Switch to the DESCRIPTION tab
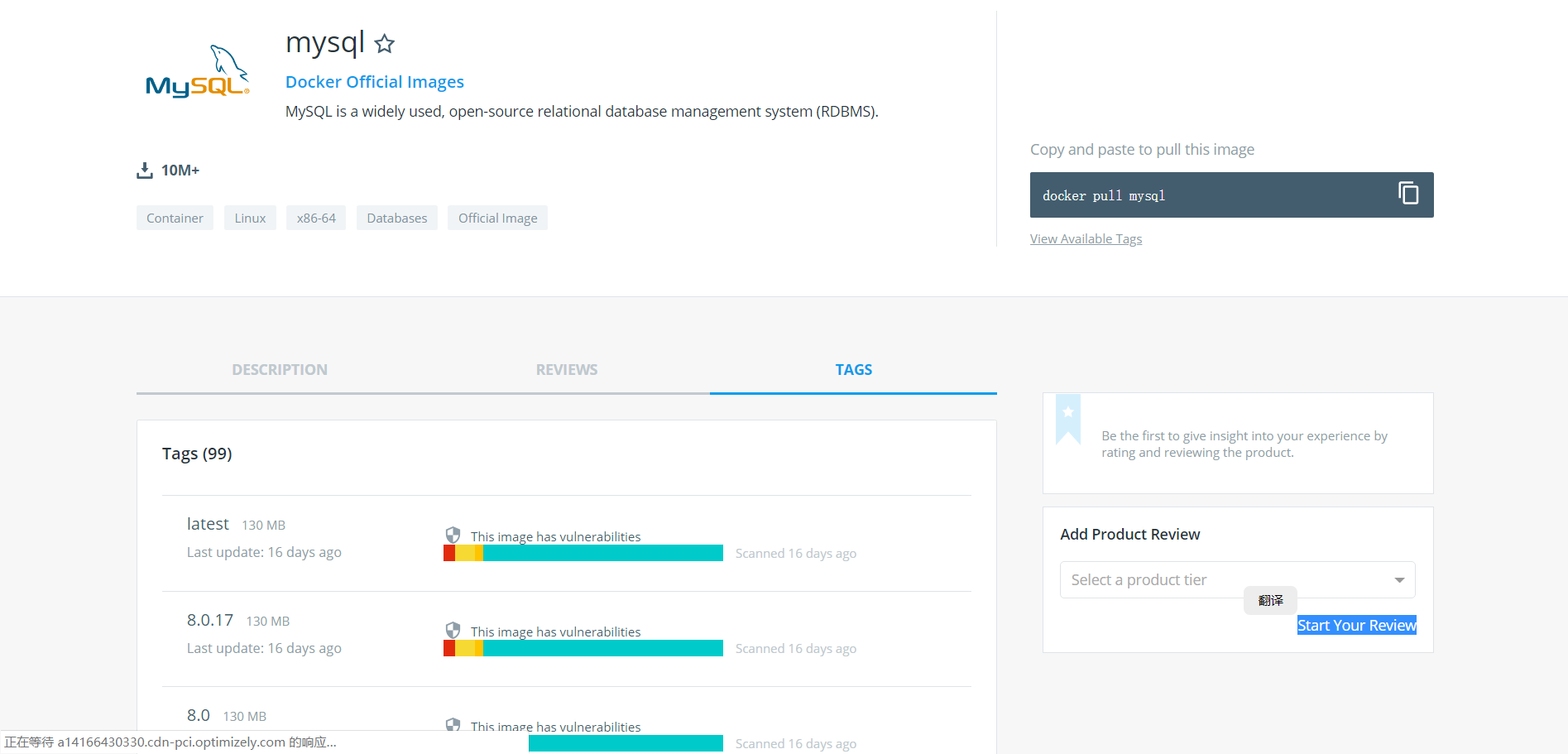The width and height of the screenshot is (1568, 754). click(x=280, y=370)
